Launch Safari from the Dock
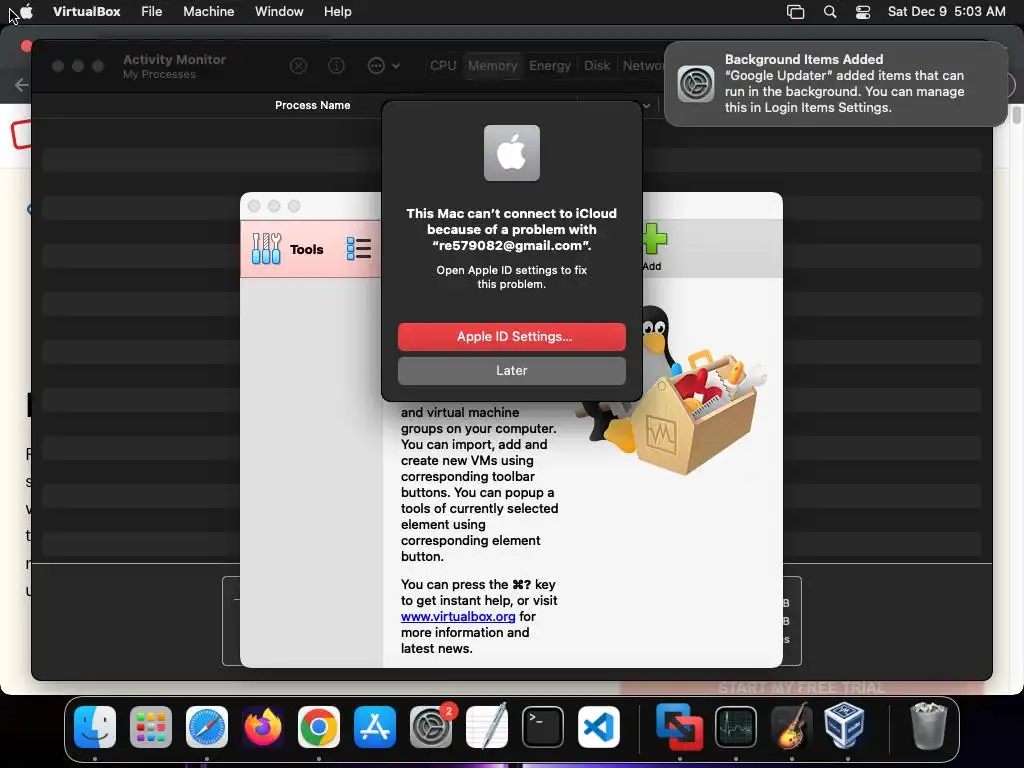The image size is (1024, 768). tap(207, 727)
